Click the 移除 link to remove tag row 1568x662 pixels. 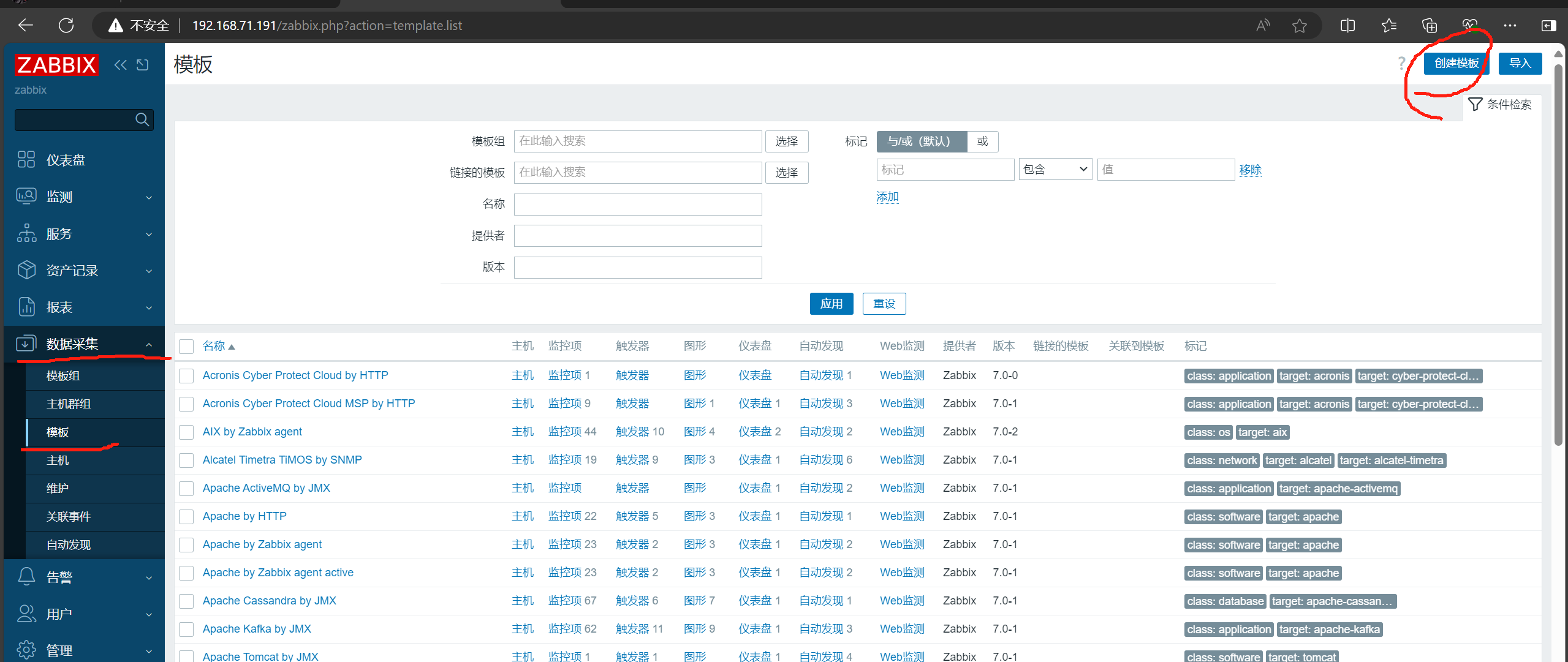(x=1250, y=170)
